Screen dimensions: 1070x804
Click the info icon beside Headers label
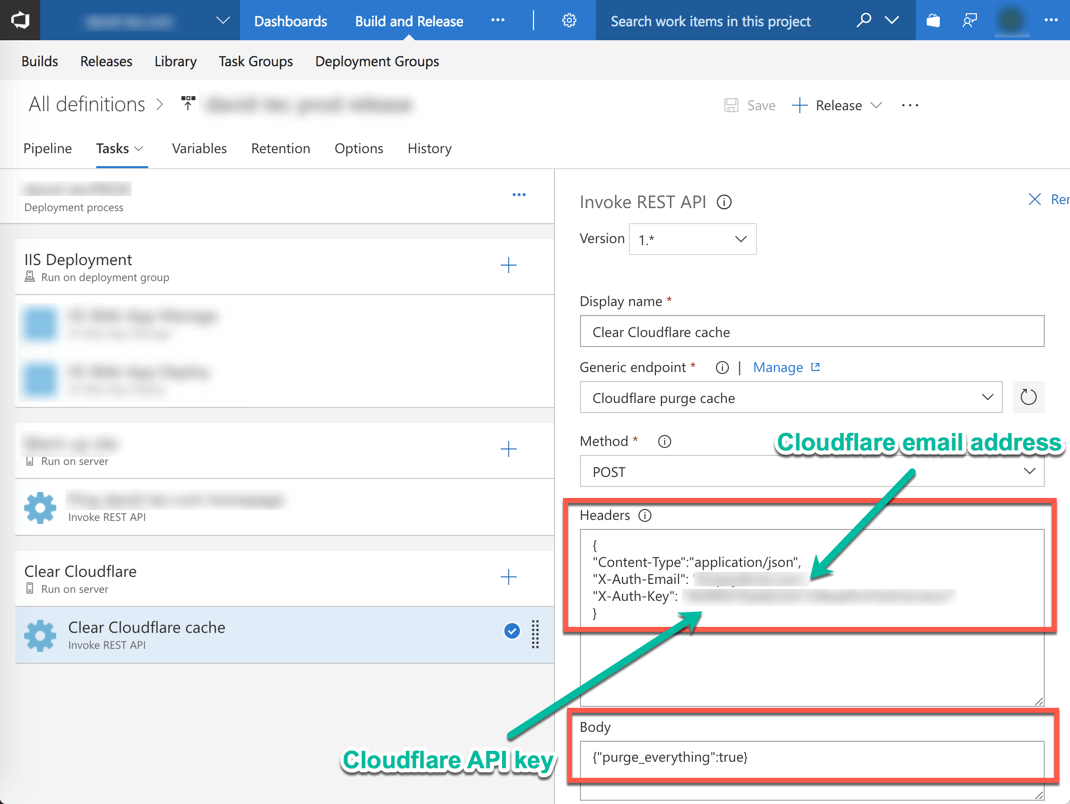click(645, 516)
